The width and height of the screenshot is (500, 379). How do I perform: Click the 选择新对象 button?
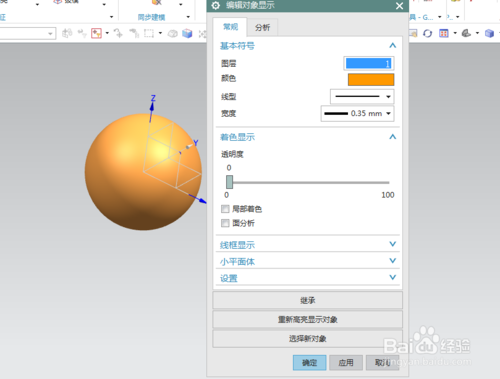click(x=308, y=339)
